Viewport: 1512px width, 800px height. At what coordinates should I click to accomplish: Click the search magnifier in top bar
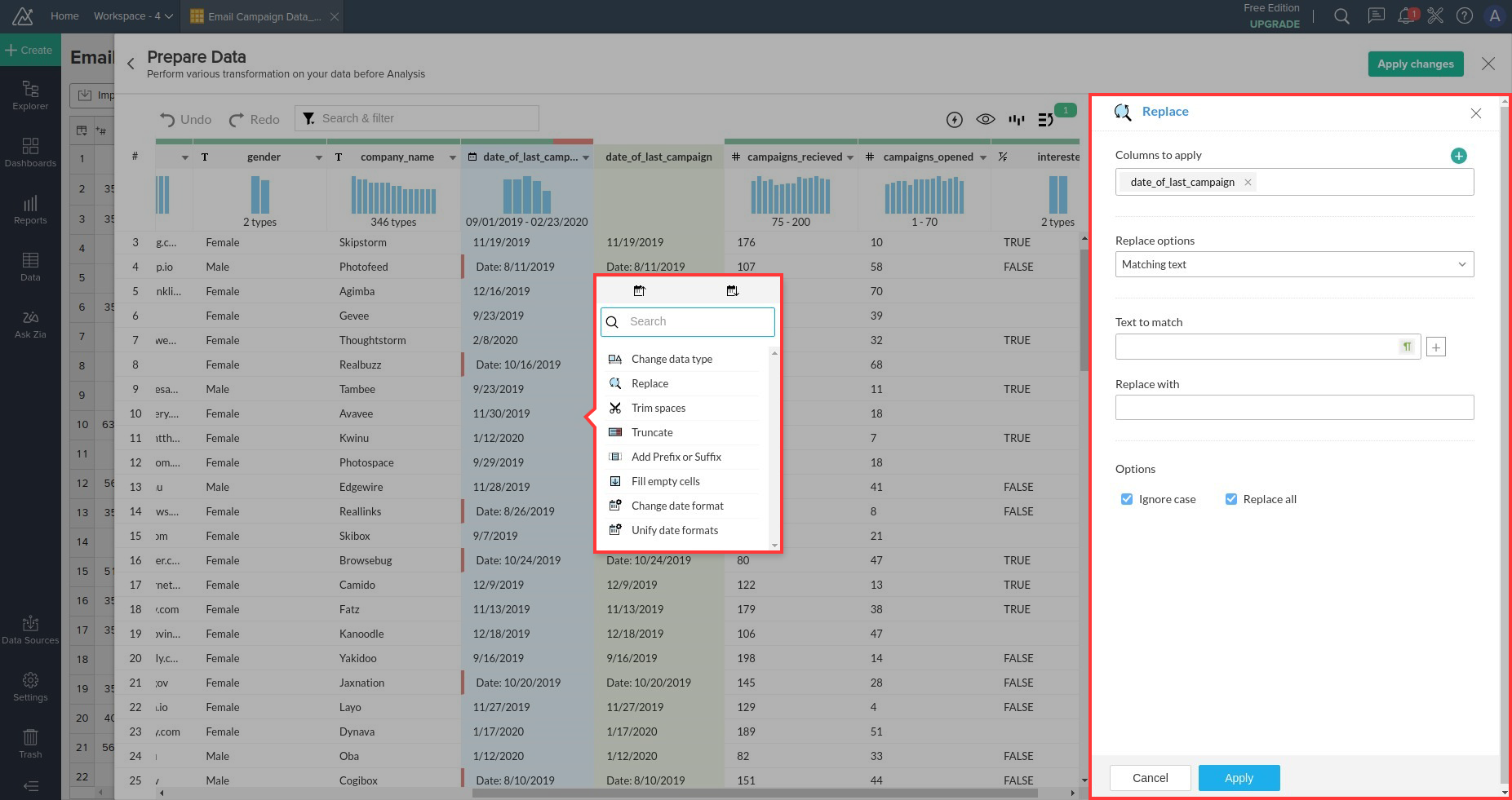[1341, 16]
